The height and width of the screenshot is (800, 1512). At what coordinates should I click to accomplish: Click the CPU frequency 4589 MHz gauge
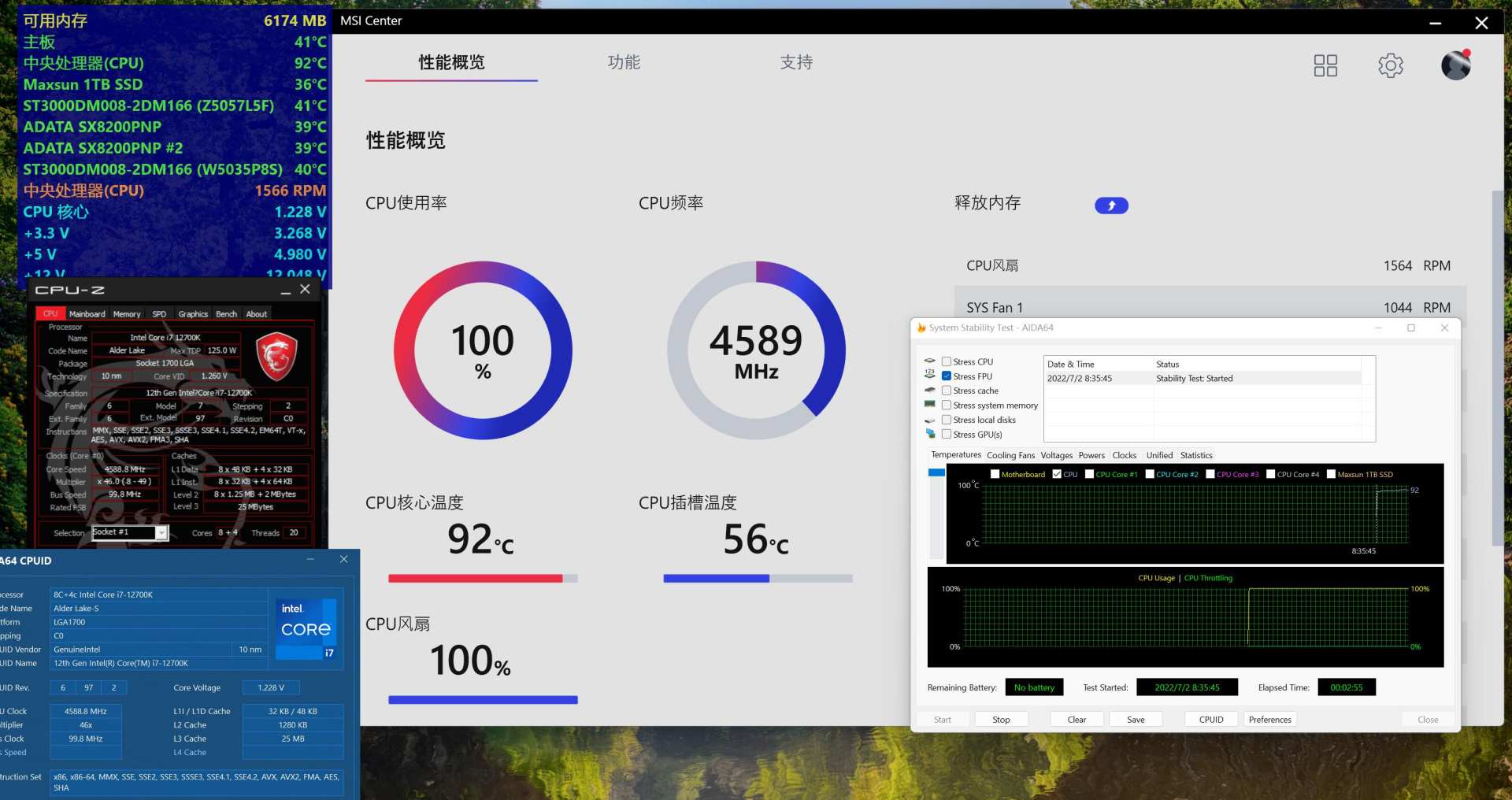click(756, 350)
